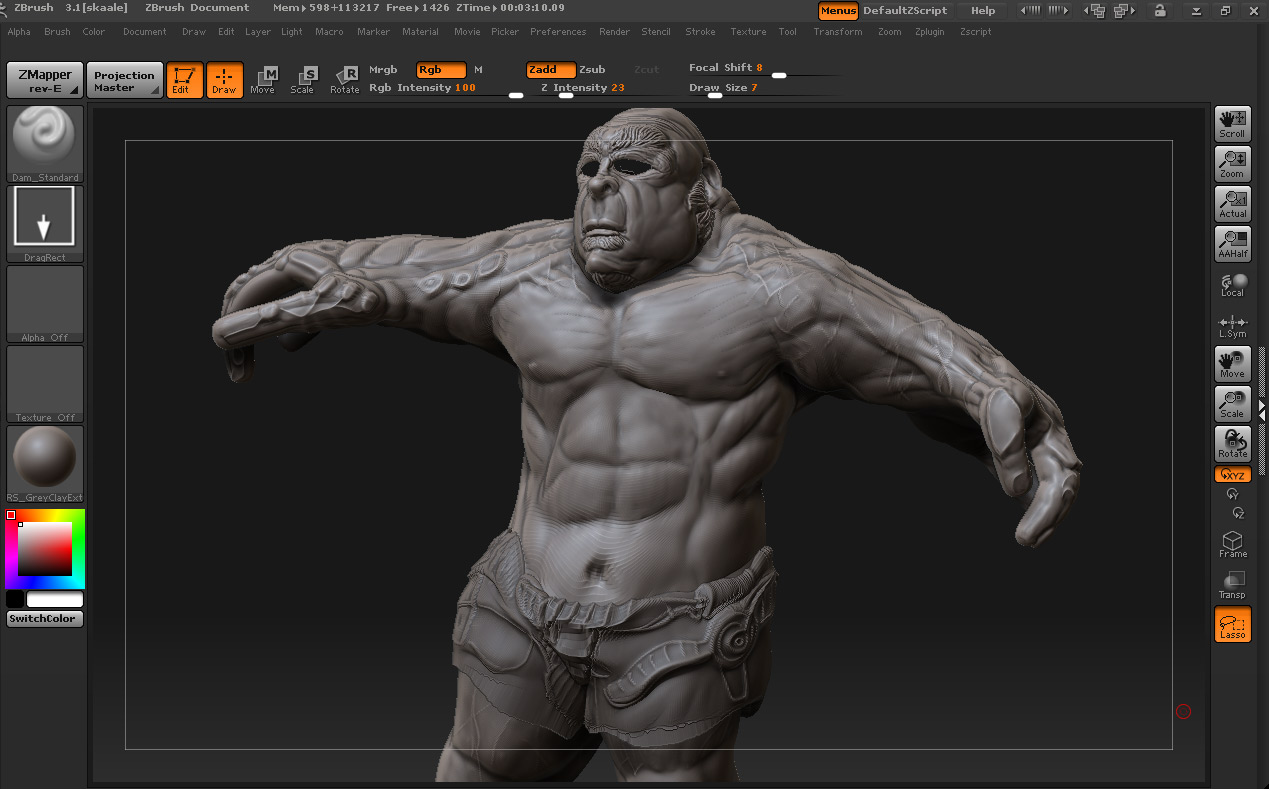Click the SwitchColor button
This screenshot has width=1269, height=789.
coord(45,619)
